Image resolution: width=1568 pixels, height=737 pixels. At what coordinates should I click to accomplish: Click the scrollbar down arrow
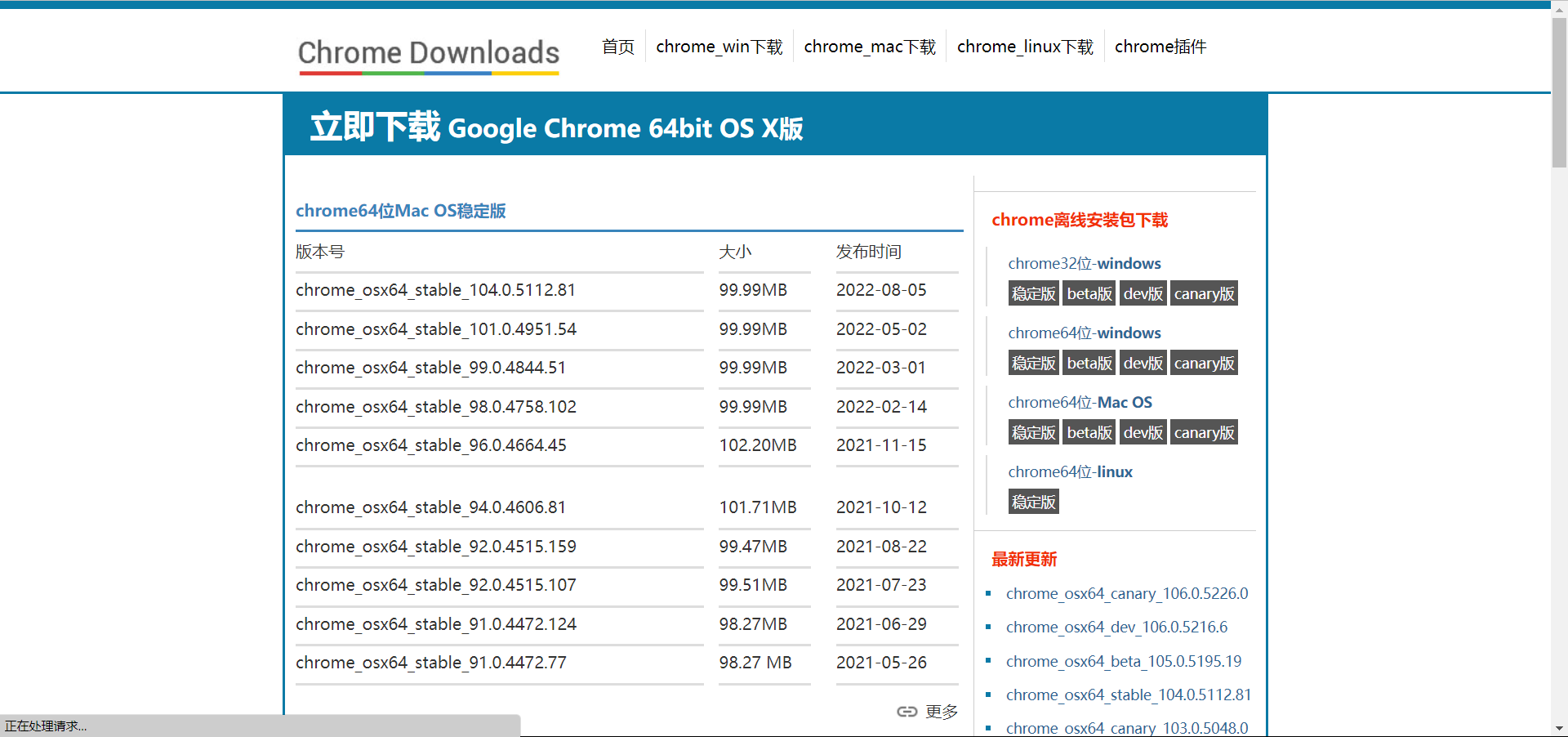(x=1559, y=728)
